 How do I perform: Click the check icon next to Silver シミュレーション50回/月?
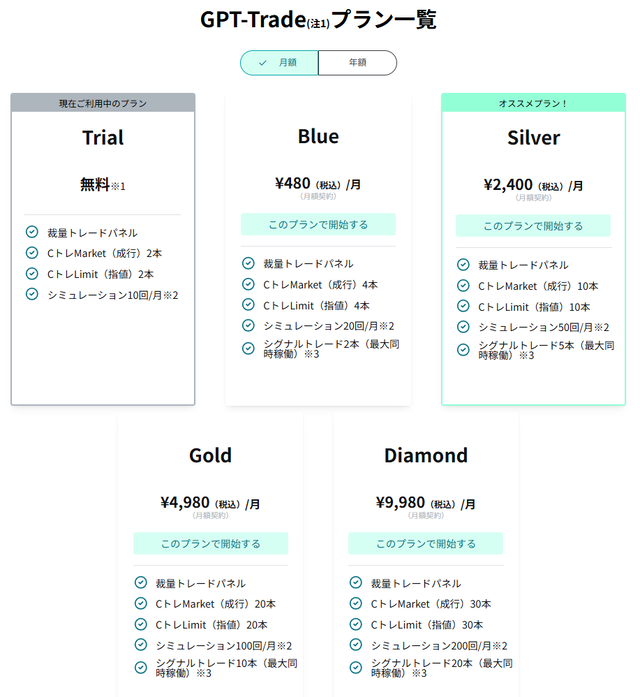coord(463,327)
